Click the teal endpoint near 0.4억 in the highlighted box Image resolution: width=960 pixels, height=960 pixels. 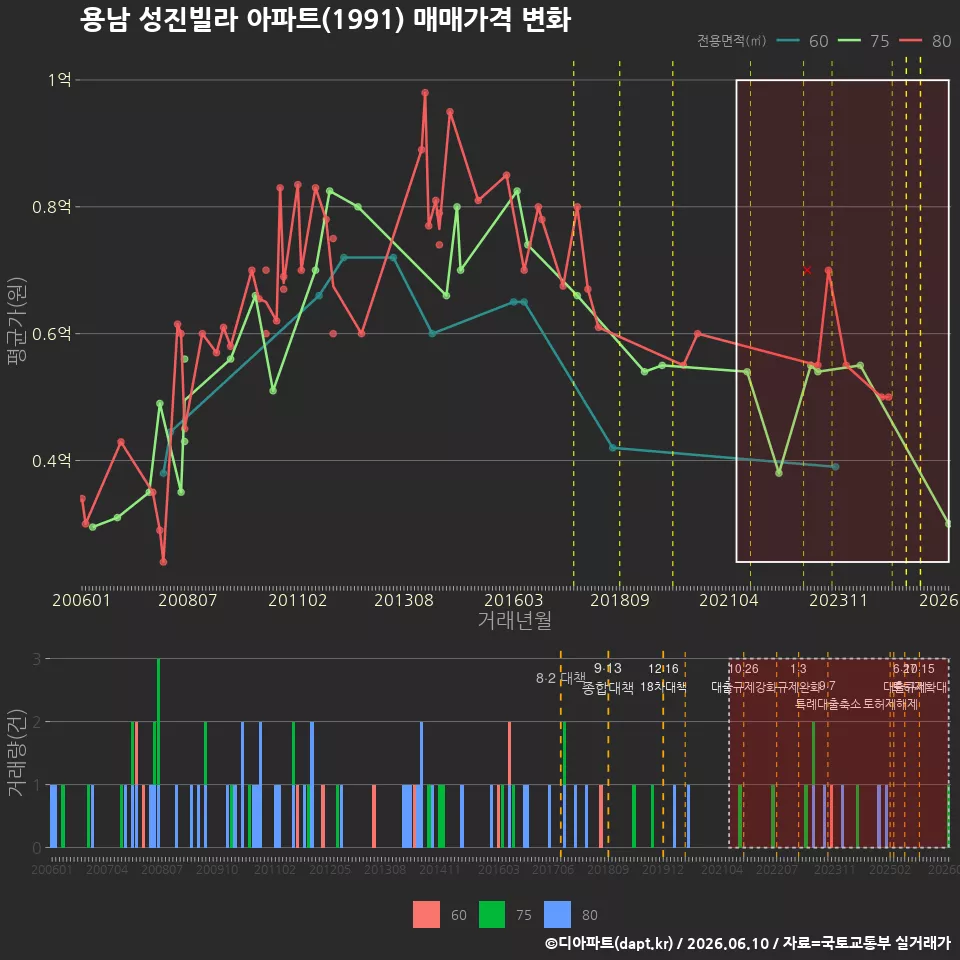836,467
